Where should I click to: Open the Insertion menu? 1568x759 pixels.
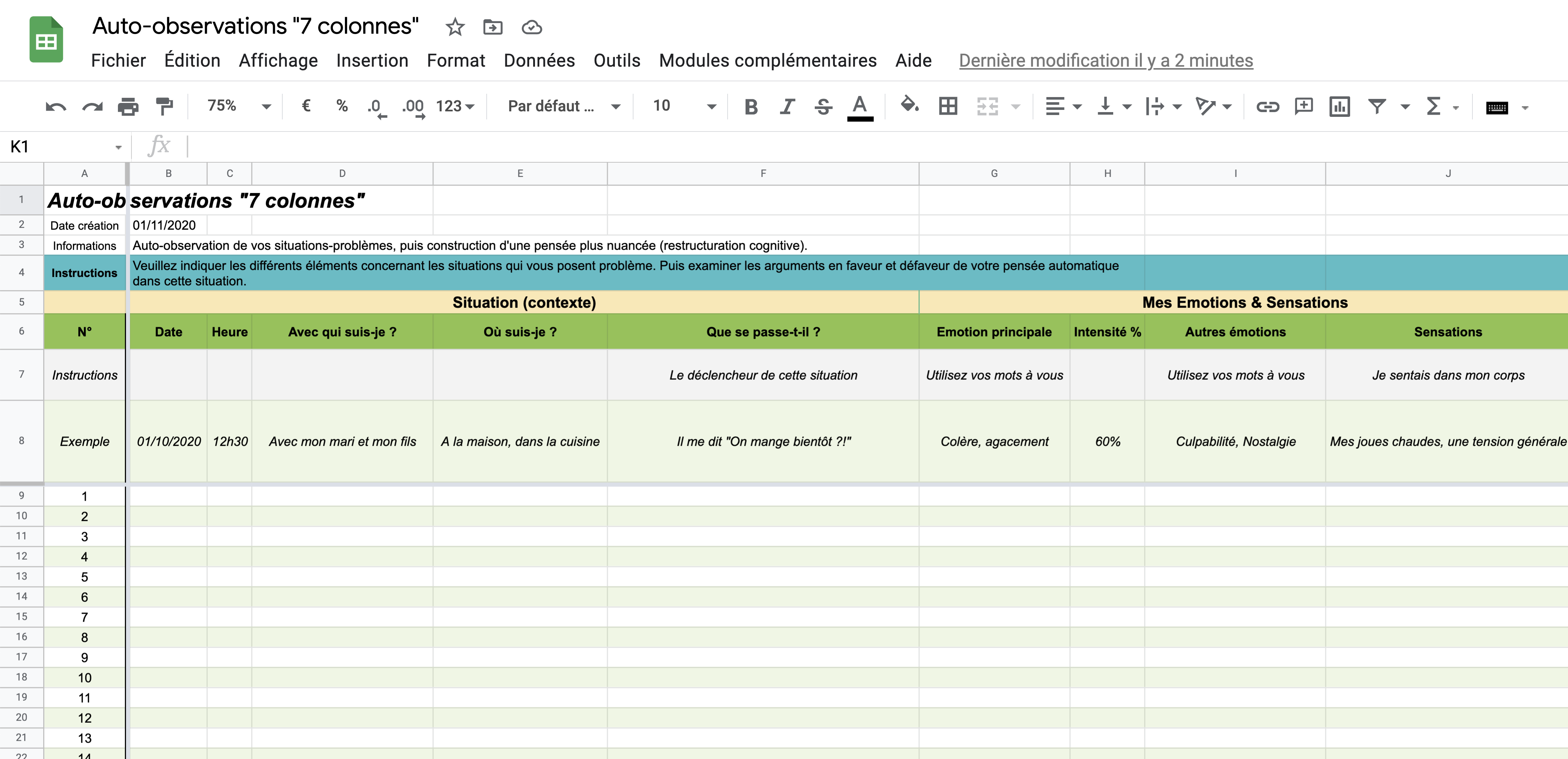[372, 60]
